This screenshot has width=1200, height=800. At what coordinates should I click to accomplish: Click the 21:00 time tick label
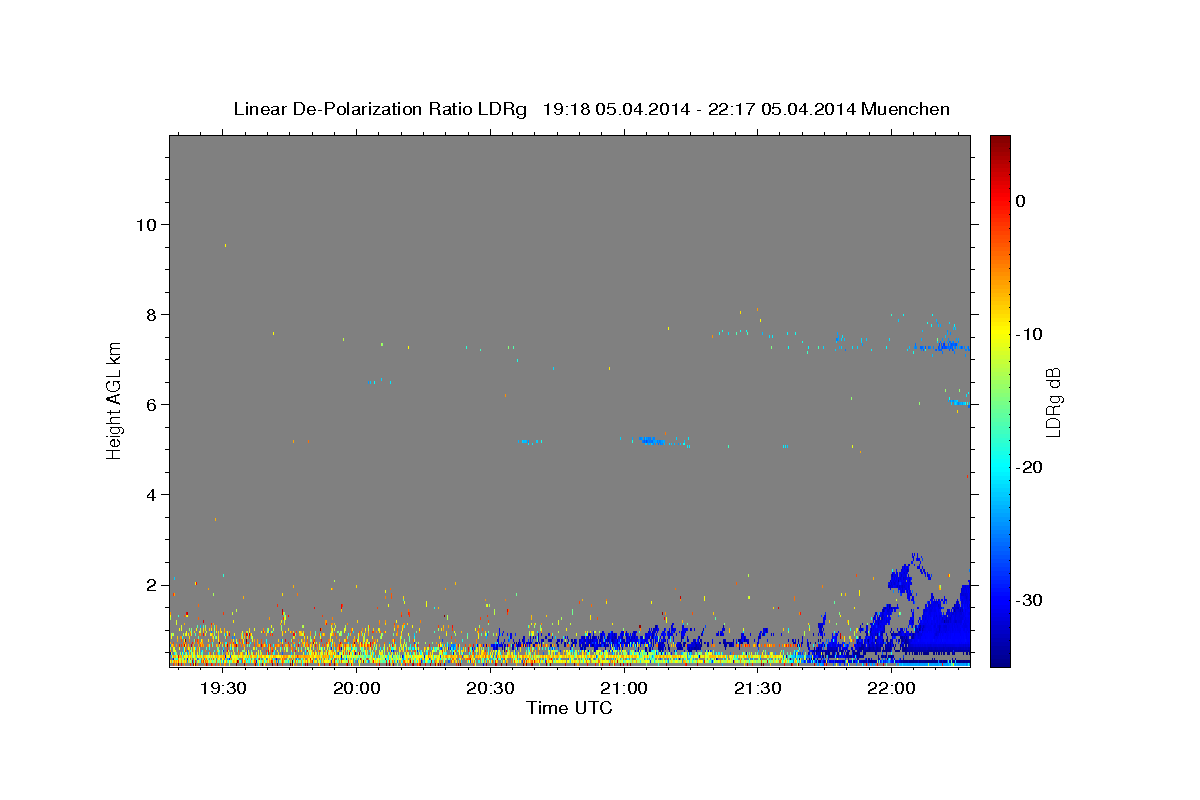624,689
